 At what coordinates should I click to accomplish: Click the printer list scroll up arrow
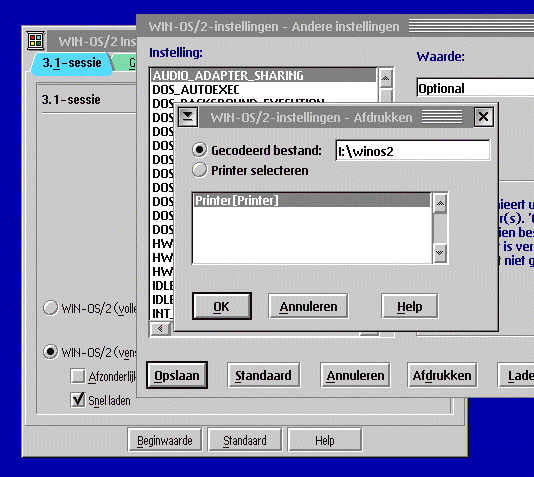pyautogui.click(x=440, y=203)
